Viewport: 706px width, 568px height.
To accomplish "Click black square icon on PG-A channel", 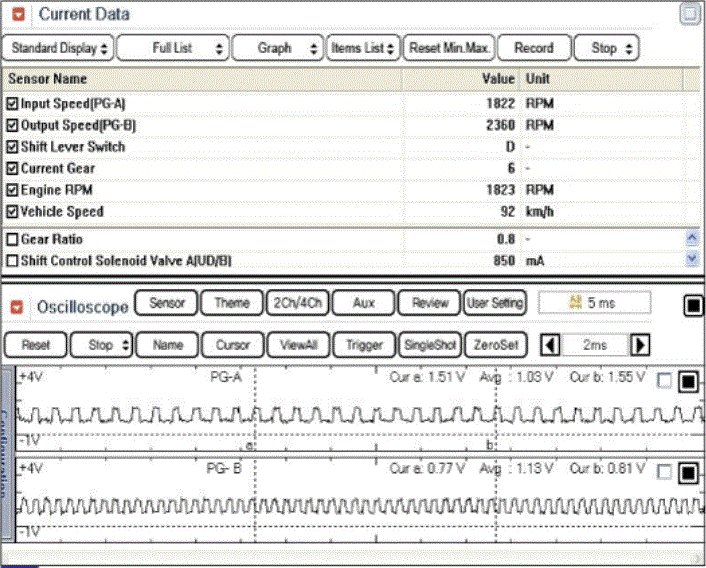I will click(688, 381).
